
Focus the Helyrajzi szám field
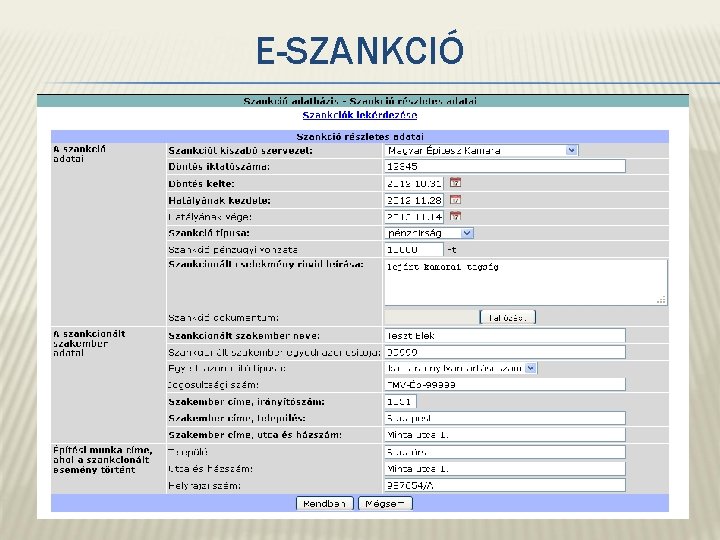pos(505,485)
